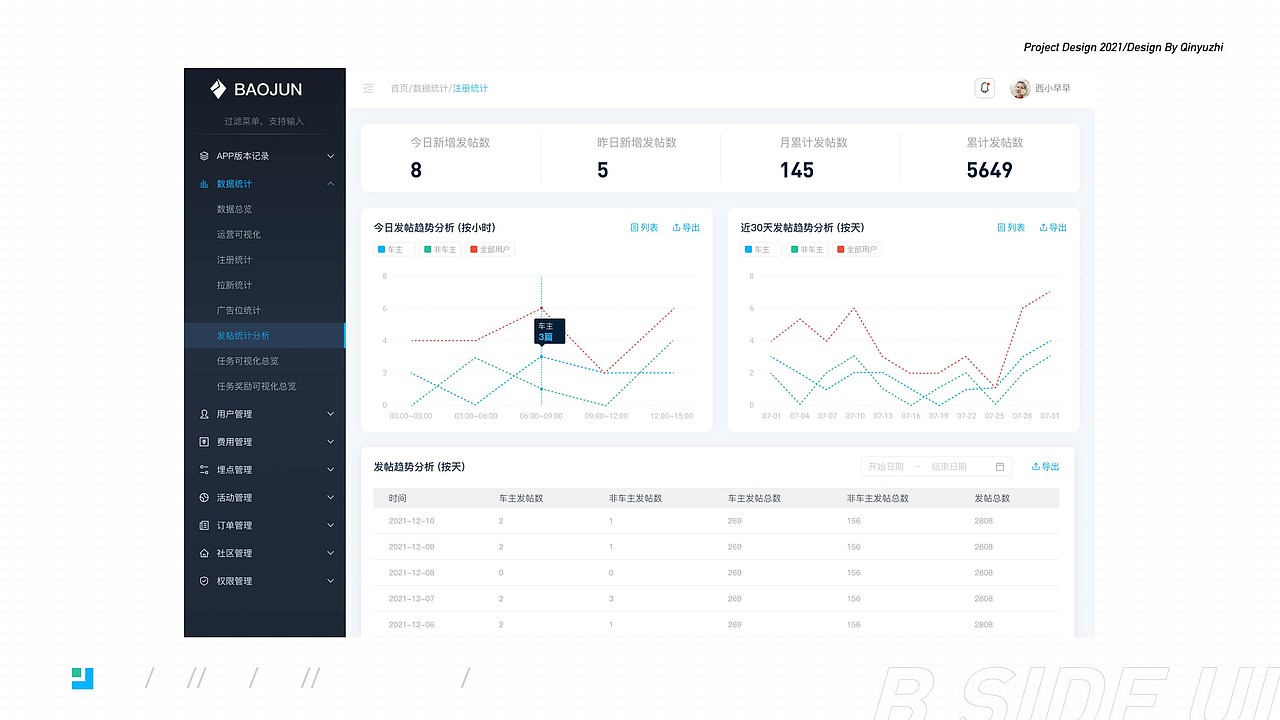Click the chart tooltip showing 车主 3篇

pos(549,332)
